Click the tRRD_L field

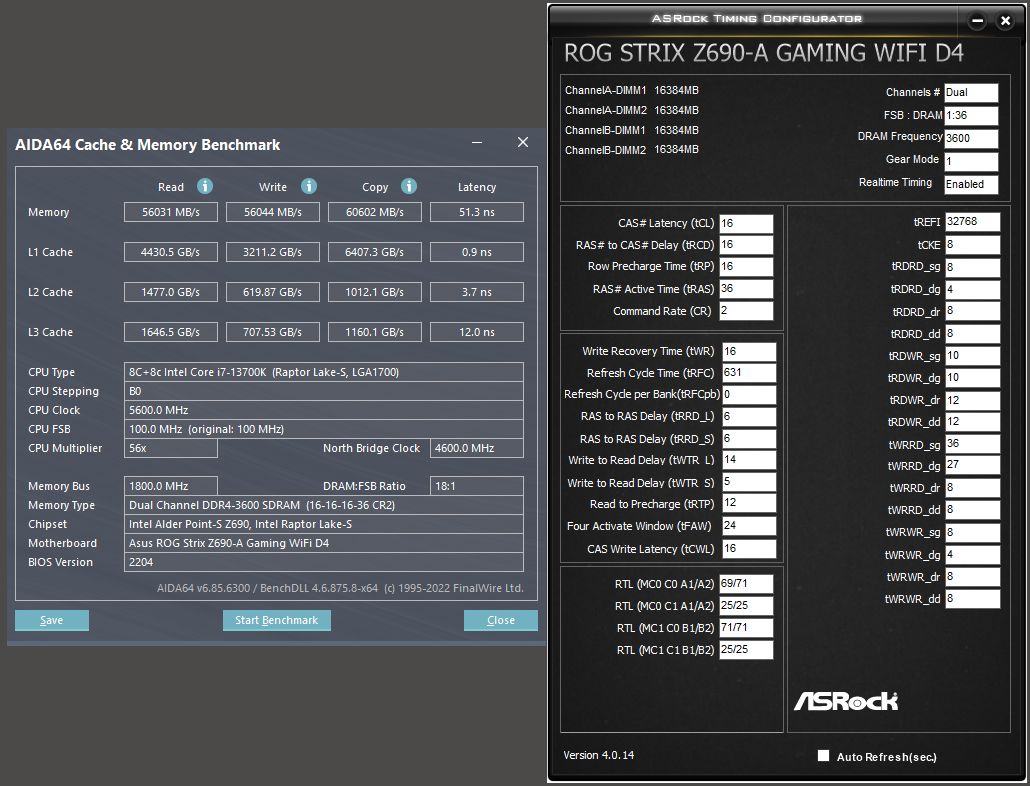coord(750,417)
